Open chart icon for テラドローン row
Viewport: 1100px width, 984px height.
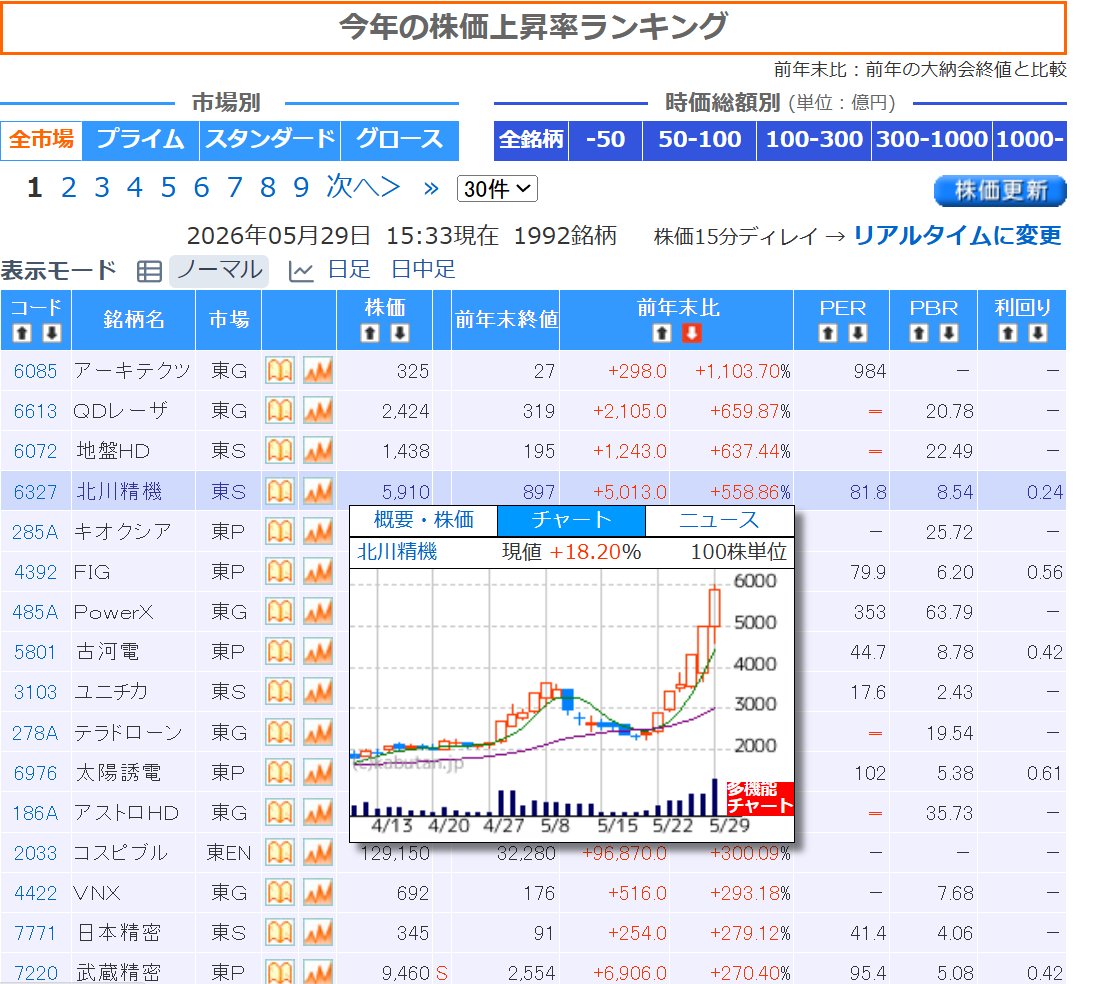tap(318, 732)
